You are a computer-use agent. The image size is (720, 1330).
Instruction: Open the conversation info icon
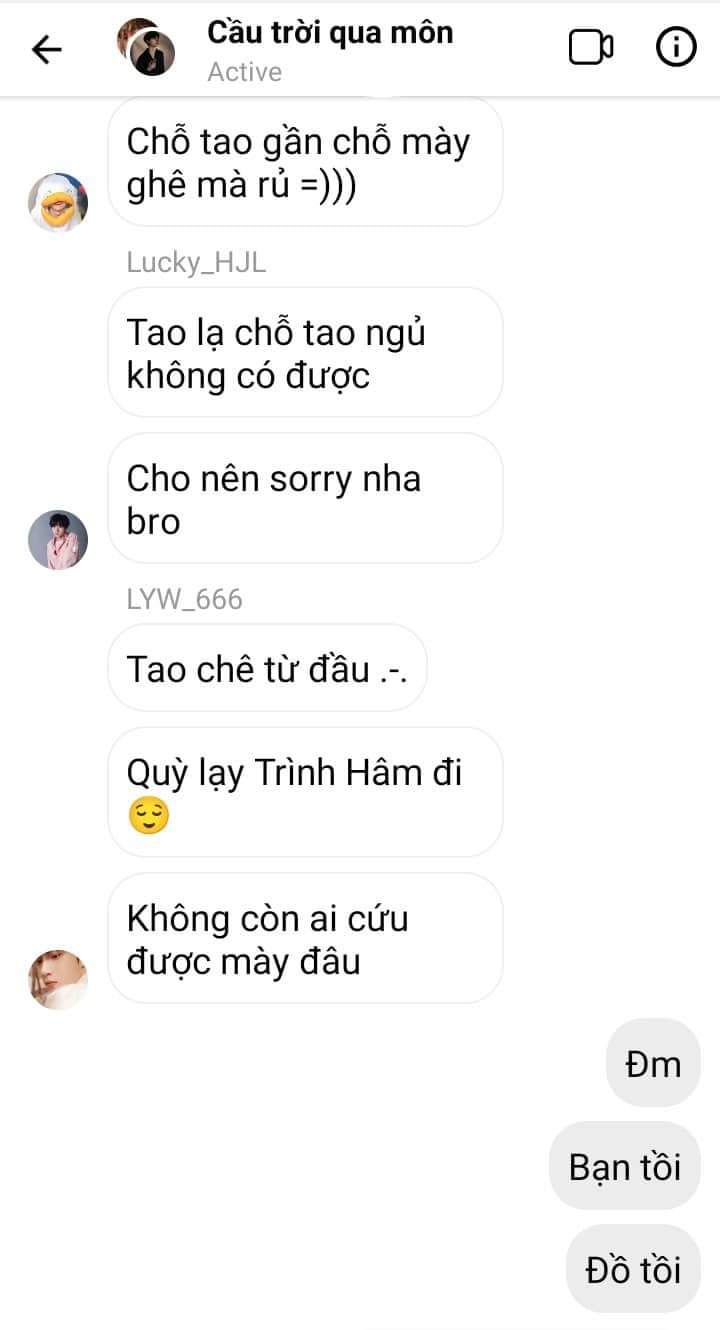pos(676,47)
